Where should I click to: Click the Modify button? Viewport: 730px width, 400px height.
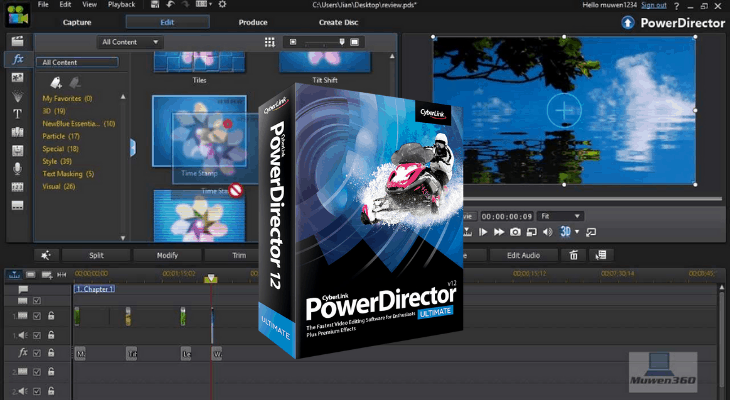click(167, 255)
